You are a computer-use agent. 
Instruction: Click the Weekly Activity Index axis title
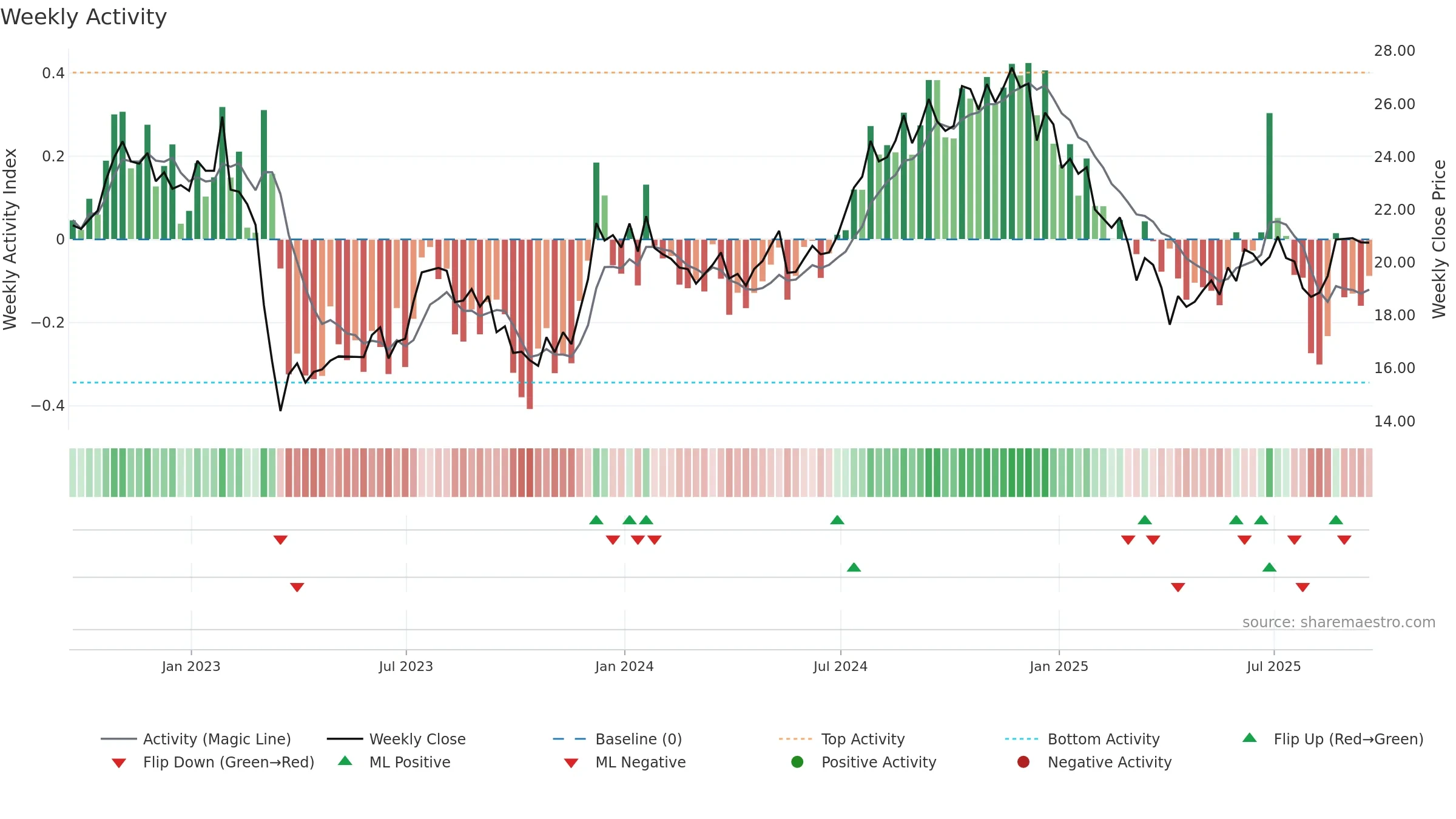point(10,239)
